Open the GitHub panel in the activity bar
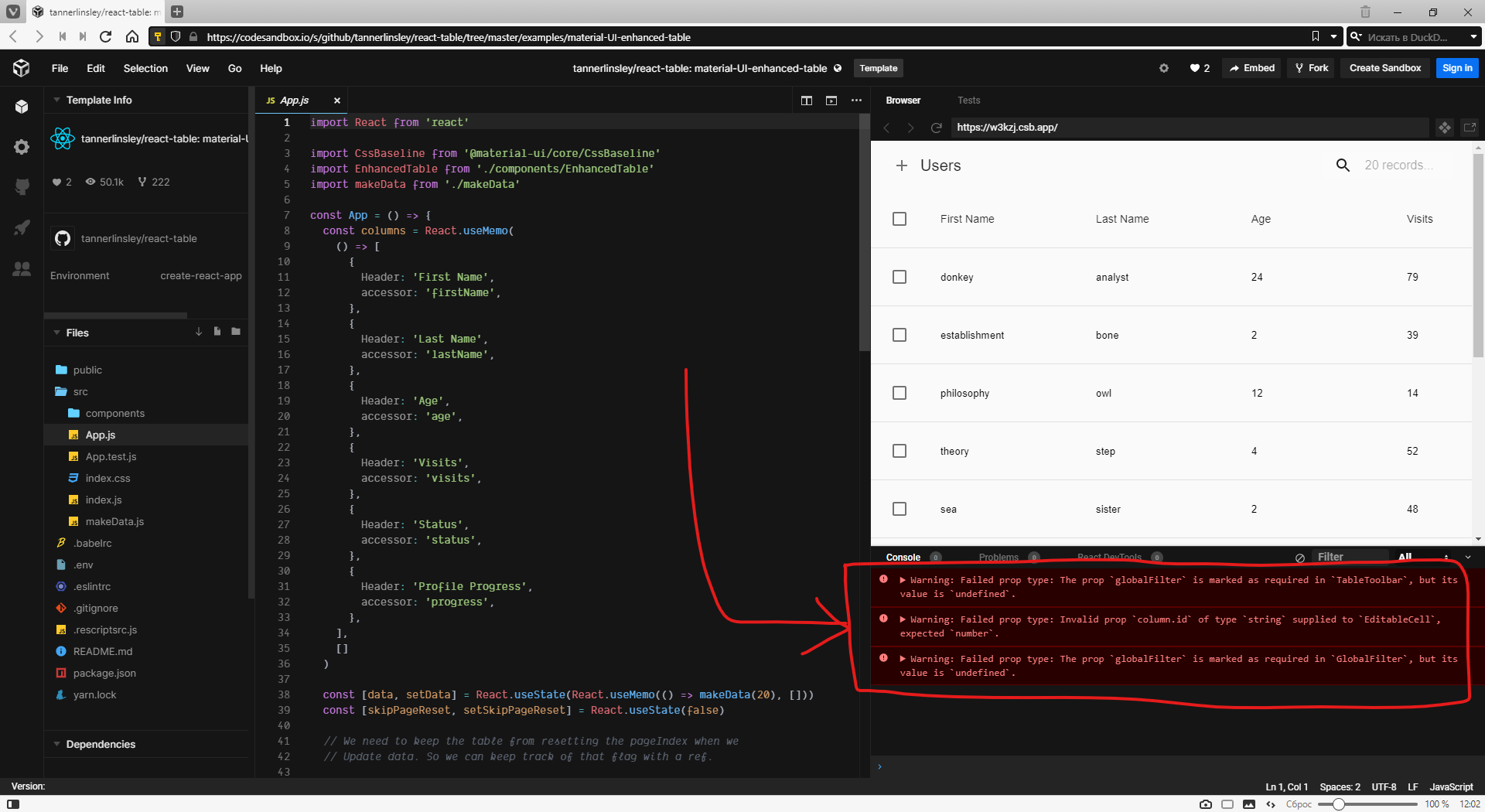This screenshot has width=1485, height=812. click(22, 186)
